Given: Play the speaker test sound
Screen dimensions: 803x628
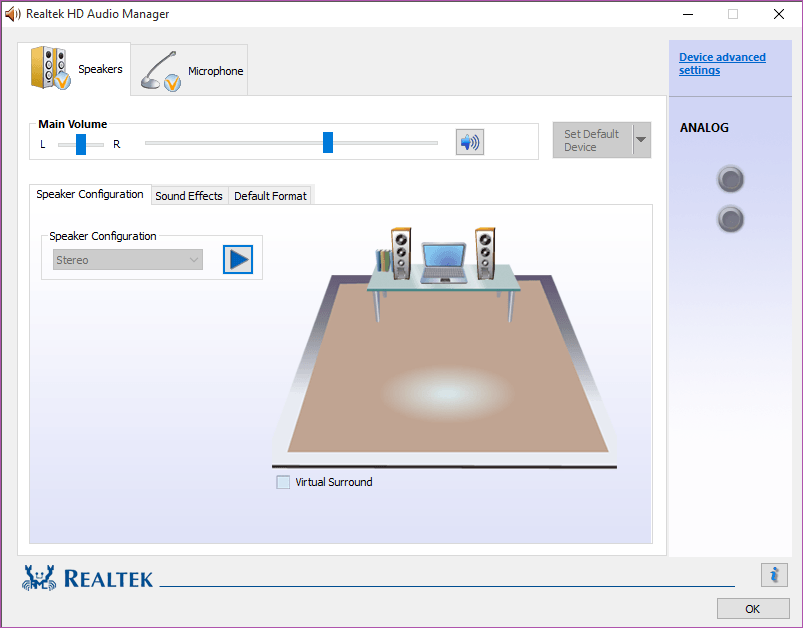Looking at the screenshot, I should coord(237,259).
